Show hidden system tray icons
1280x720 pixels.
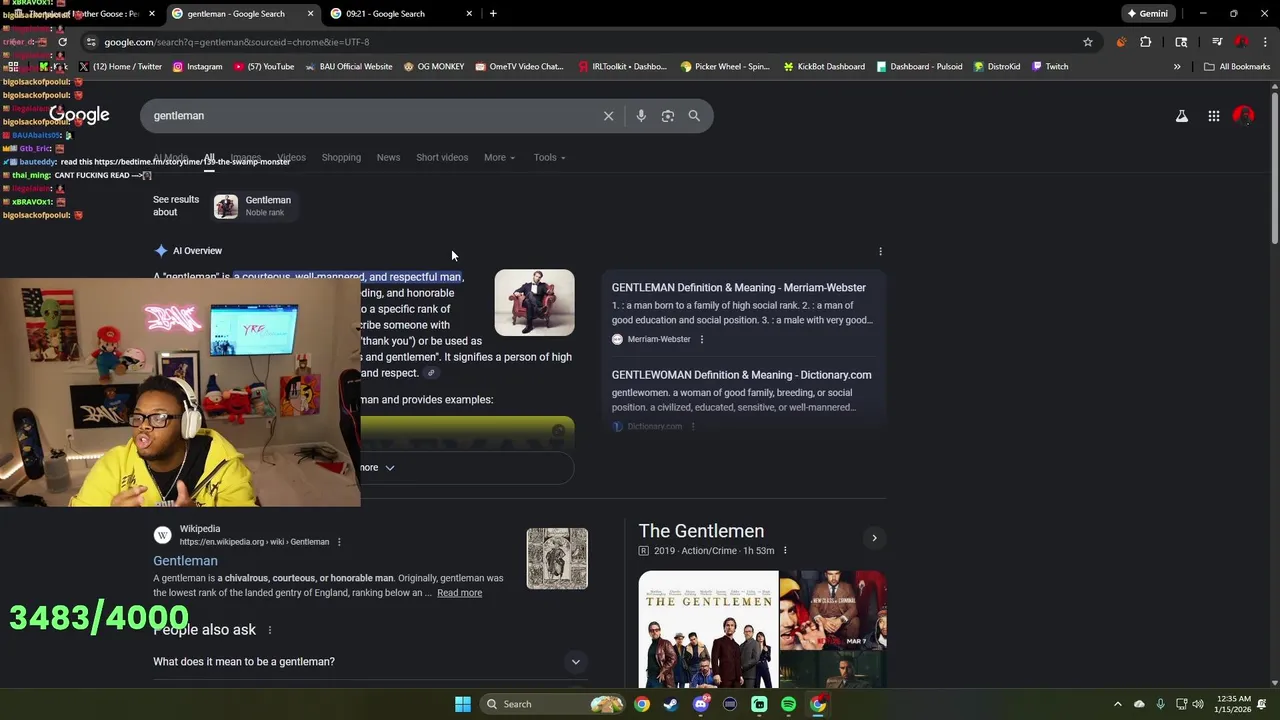(x=1118, y=704)
